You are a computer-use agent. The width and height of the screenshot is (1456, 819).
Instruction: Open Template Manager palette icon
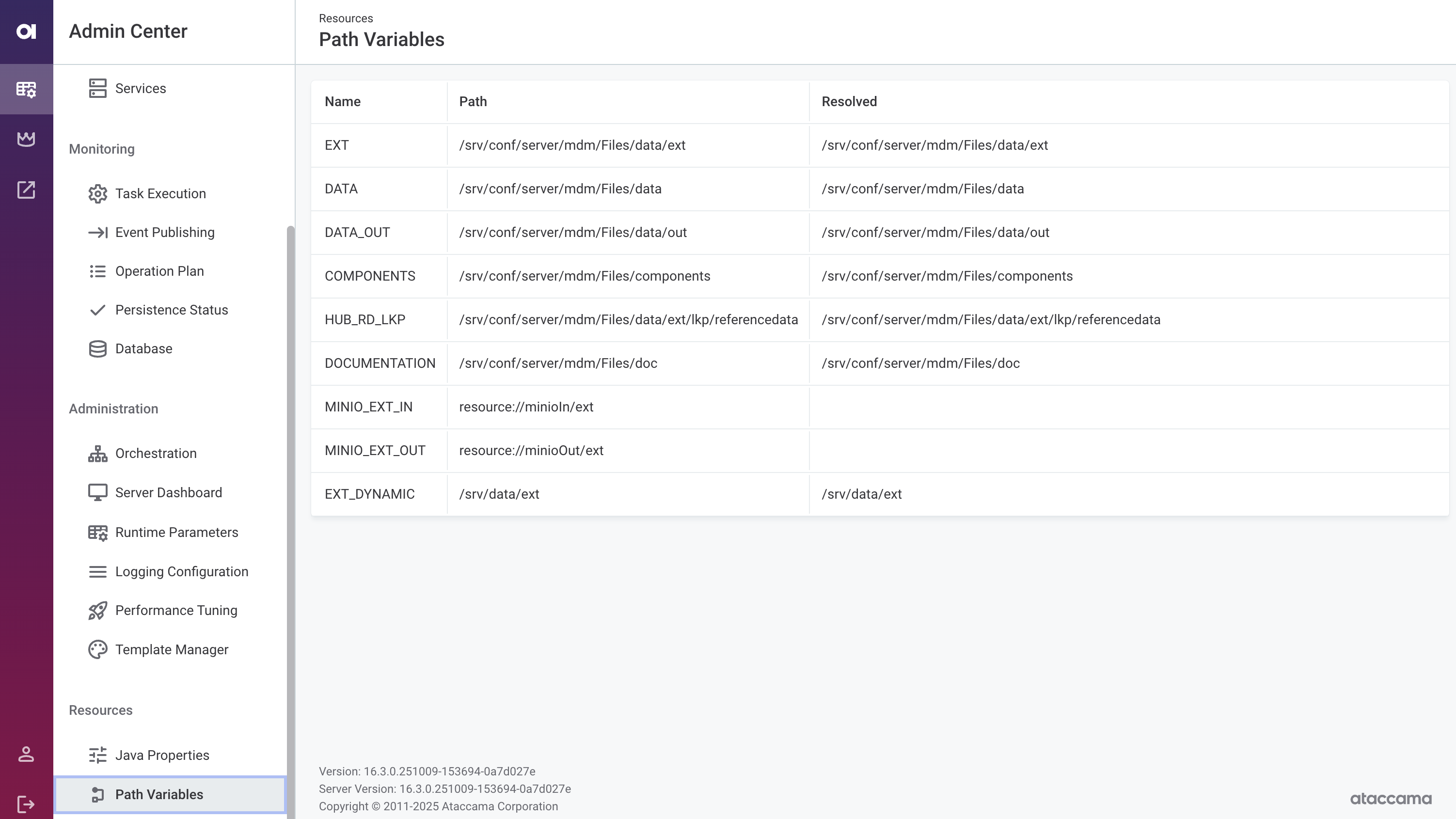pyautogui.click(x=98, y=649)
